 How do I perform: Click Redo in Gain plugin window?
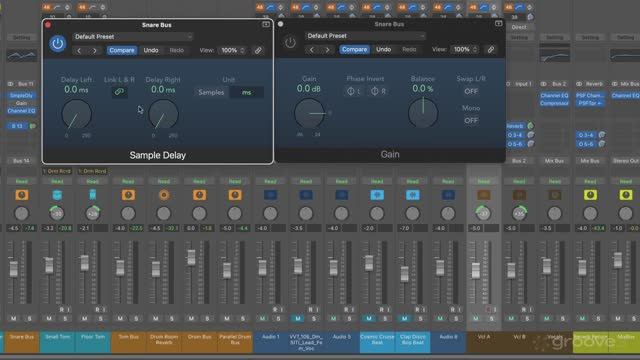coord(409,50)
